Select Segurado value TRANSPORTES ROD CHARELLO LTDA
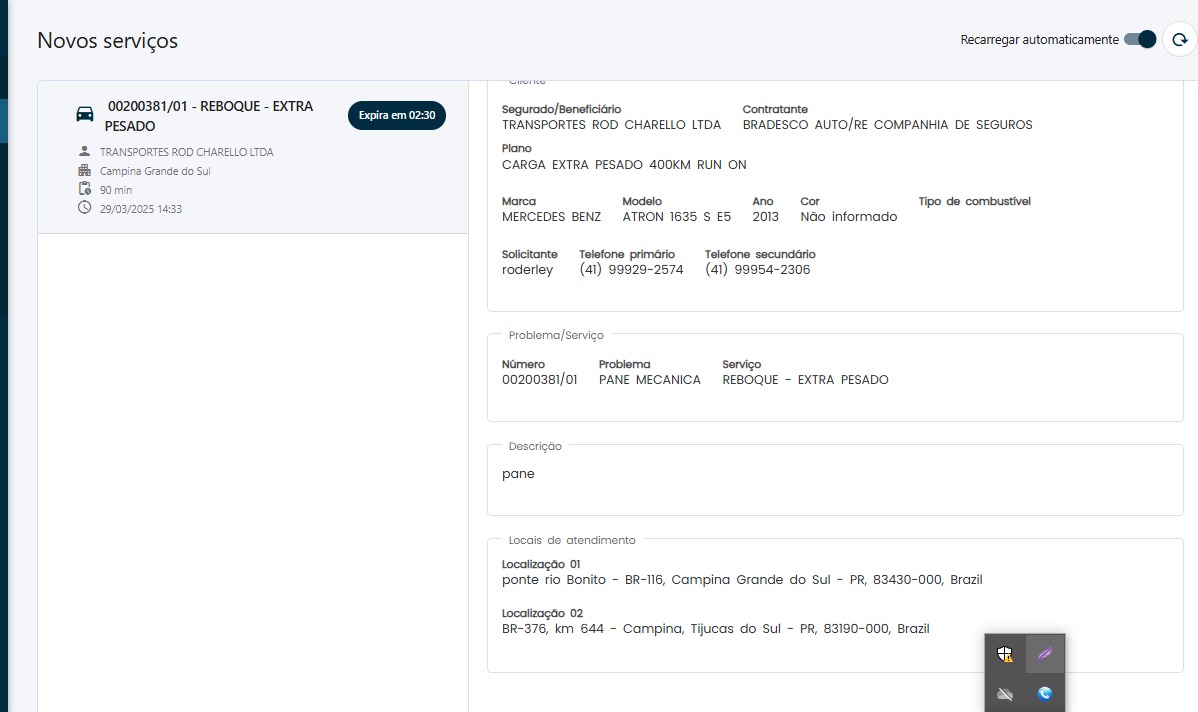Viewport: 1198px width, 712px height. pos(611,125)
